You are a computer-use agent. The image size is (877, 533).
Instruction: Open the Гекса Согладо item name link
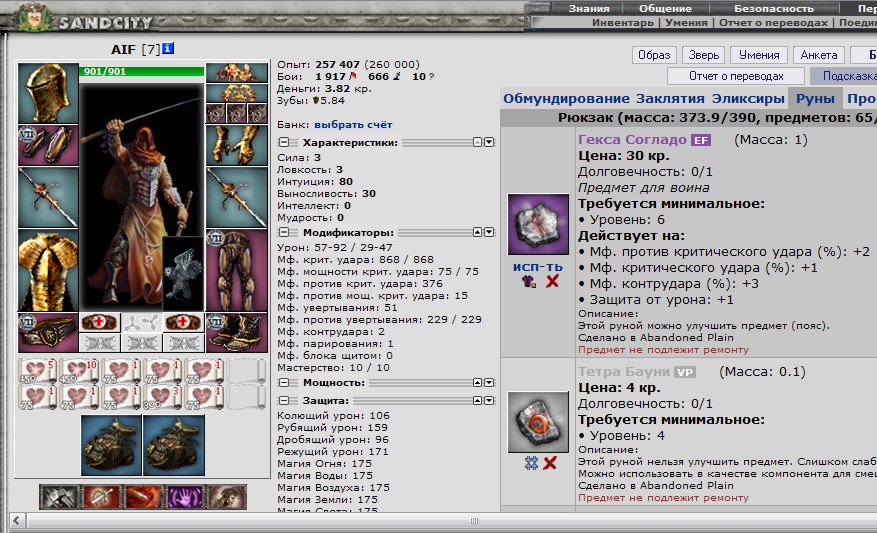(x=632, y=140)
